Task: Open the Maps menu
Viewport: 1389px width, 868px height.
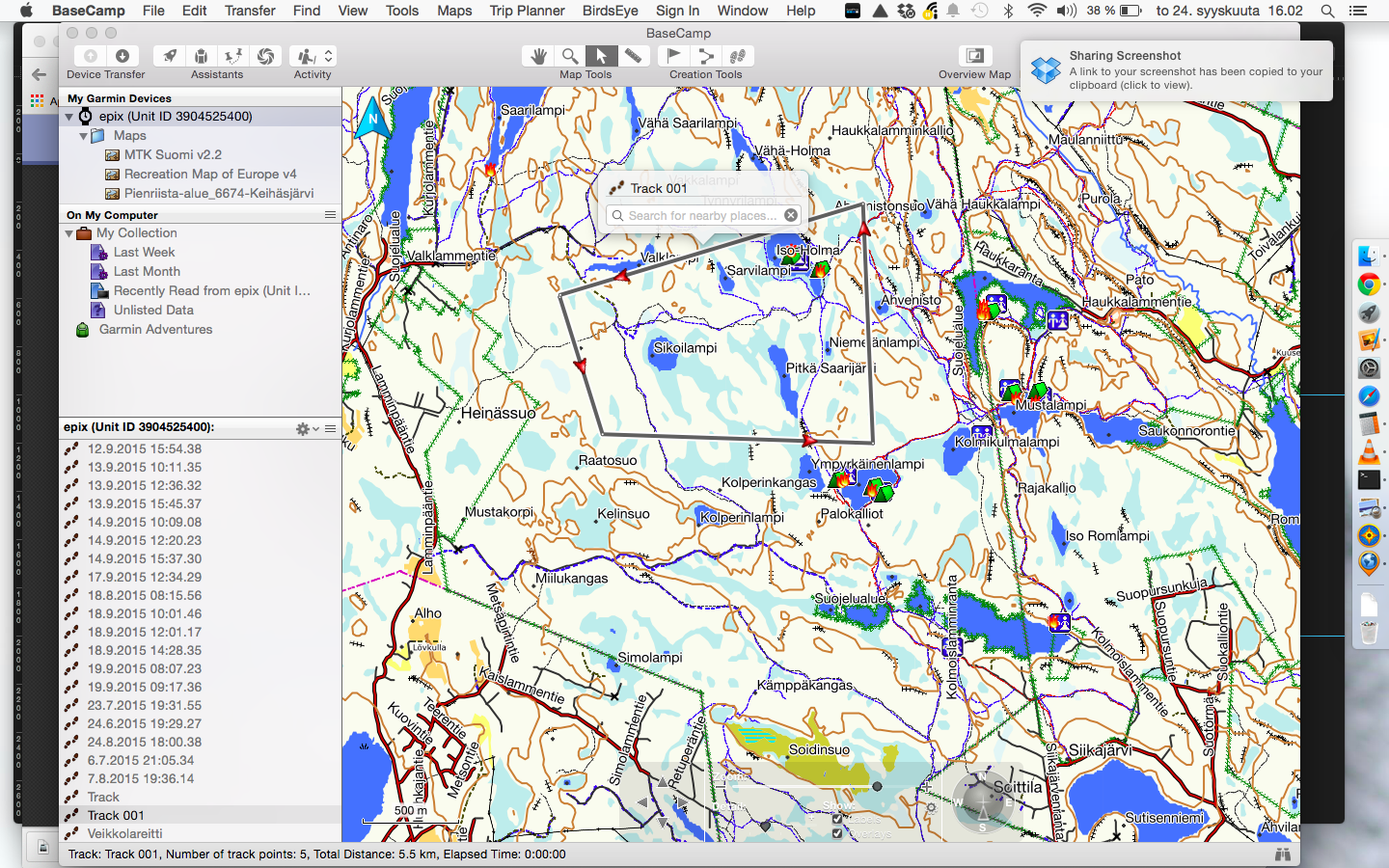Action: pos(454,11)
